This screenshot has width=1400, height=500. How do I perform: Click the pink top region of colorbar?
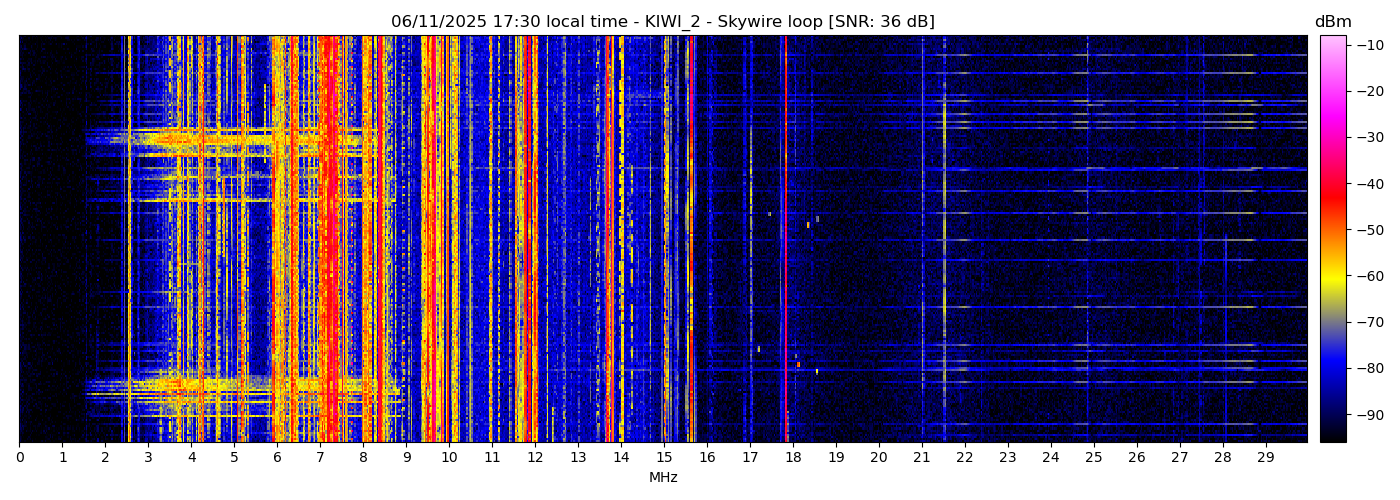[x=1332, y=50]
